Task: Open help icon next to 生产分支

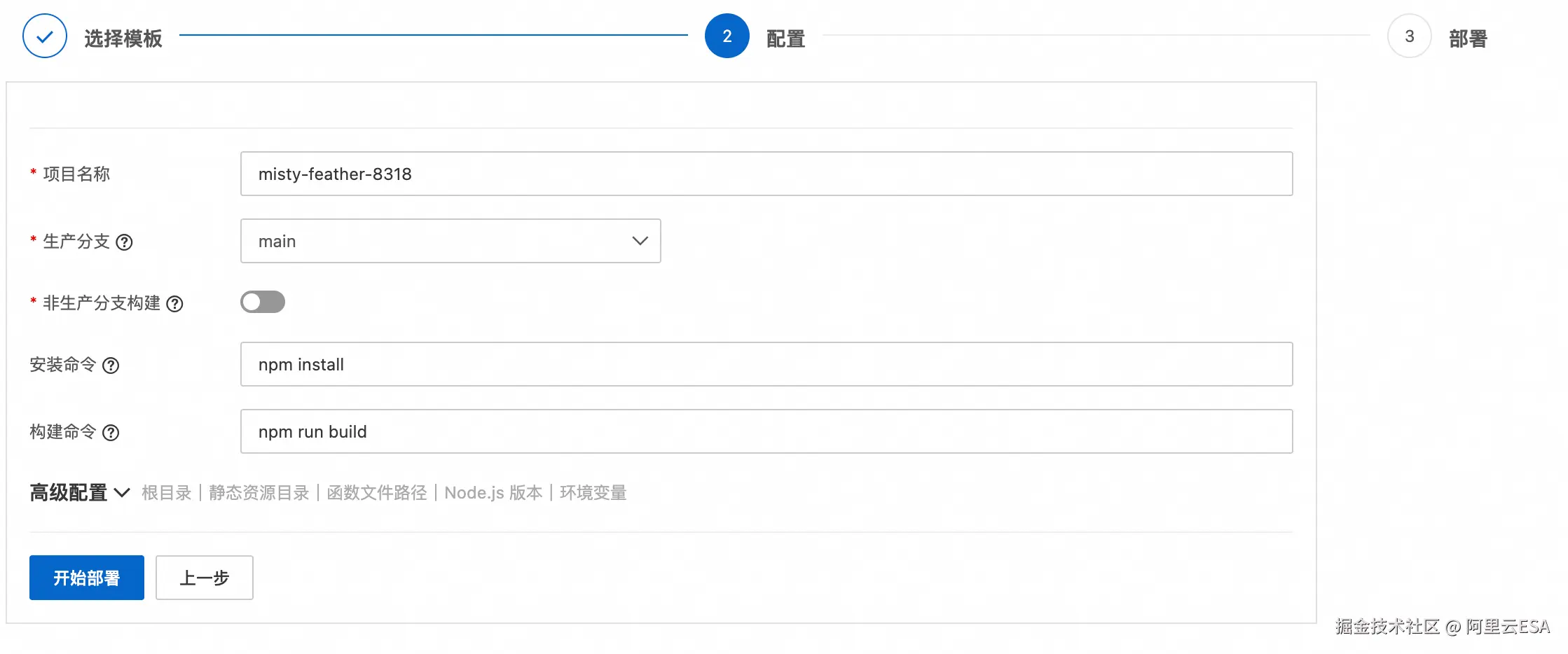Action: pyautogui.click(x=124, y=242)
